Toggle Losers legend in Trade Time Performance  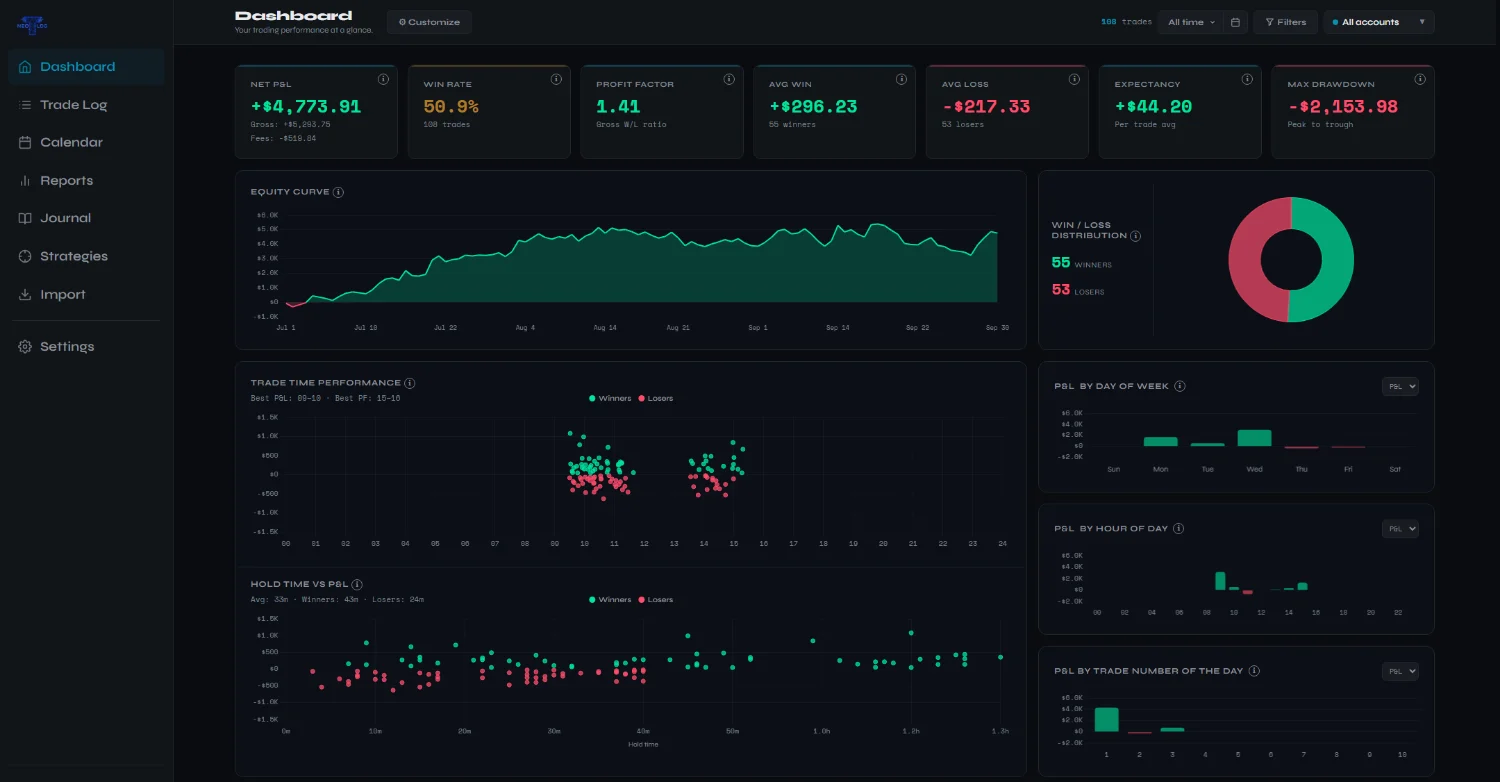[x=656, y=398]
